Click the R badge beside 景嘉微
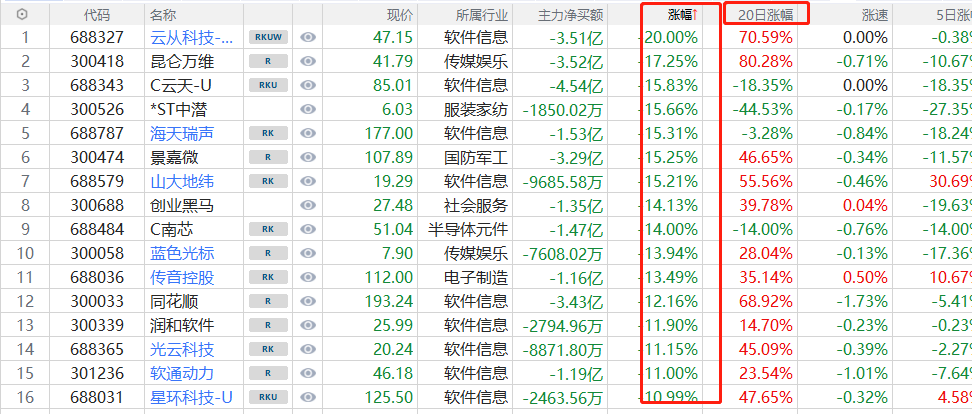 pyautogui.click(x=268, y=157)
